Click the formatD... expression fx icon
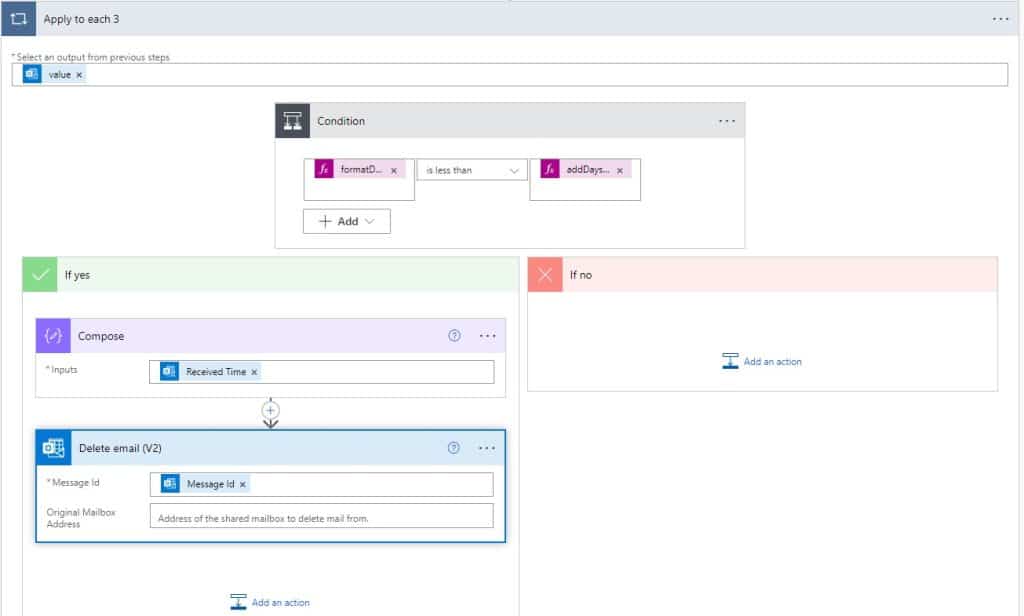The height and width of the screenshot is (616, 1024). click(324, 169)
